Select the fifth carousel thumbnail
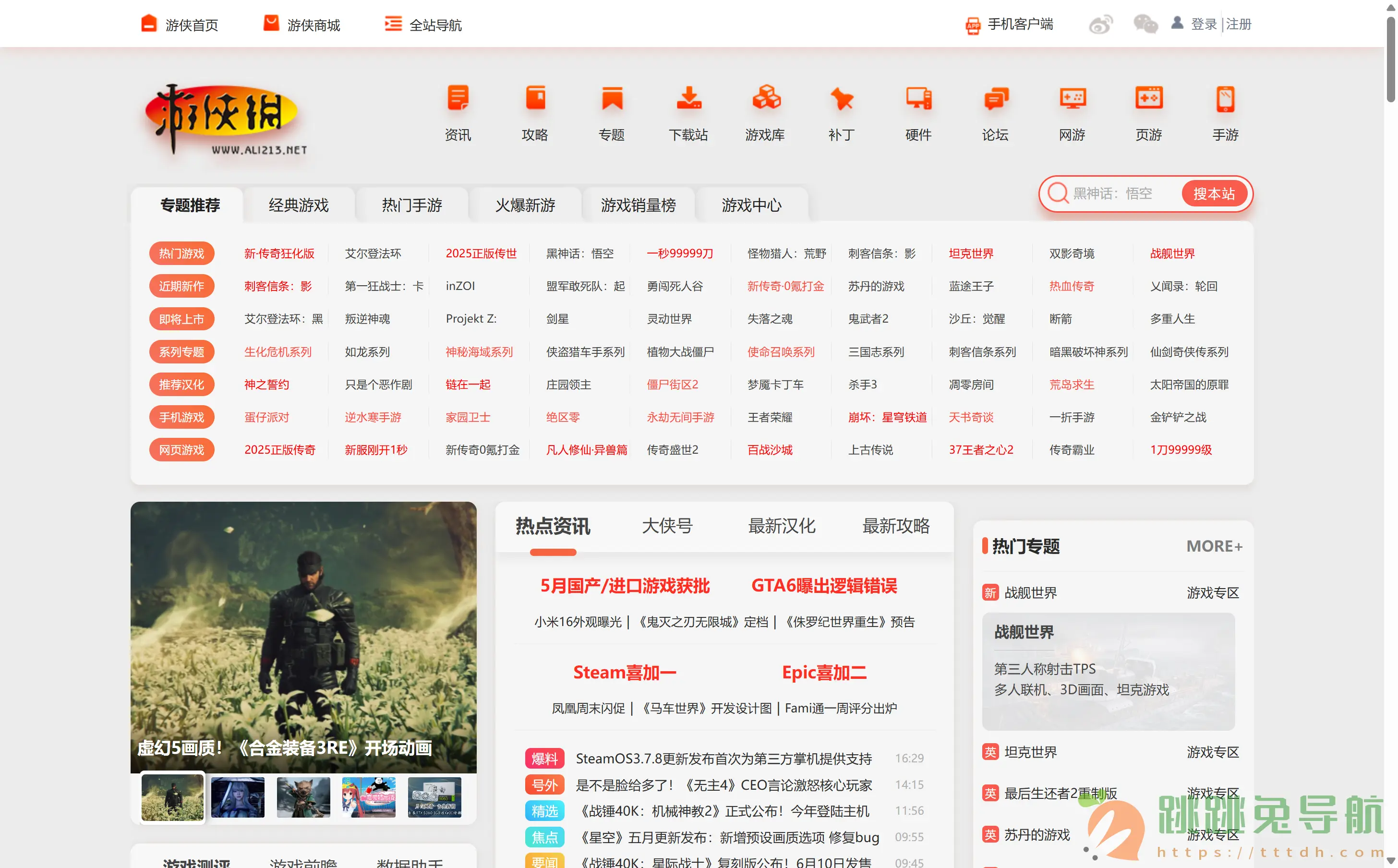This screenshot has width=1398, height=868. click(434, 797)
